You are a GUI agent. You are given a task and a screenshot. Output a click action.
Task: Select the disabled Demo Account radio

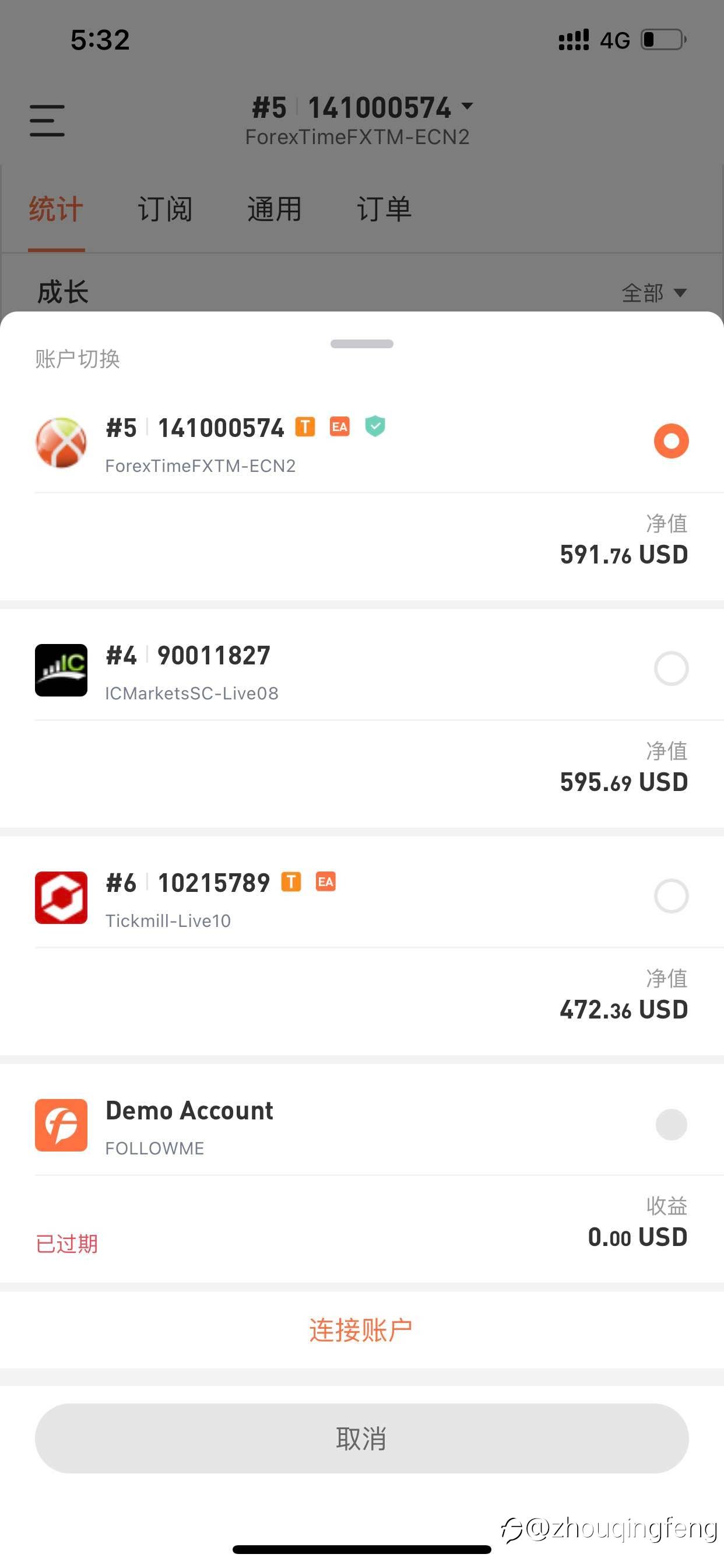[671, 1124]
